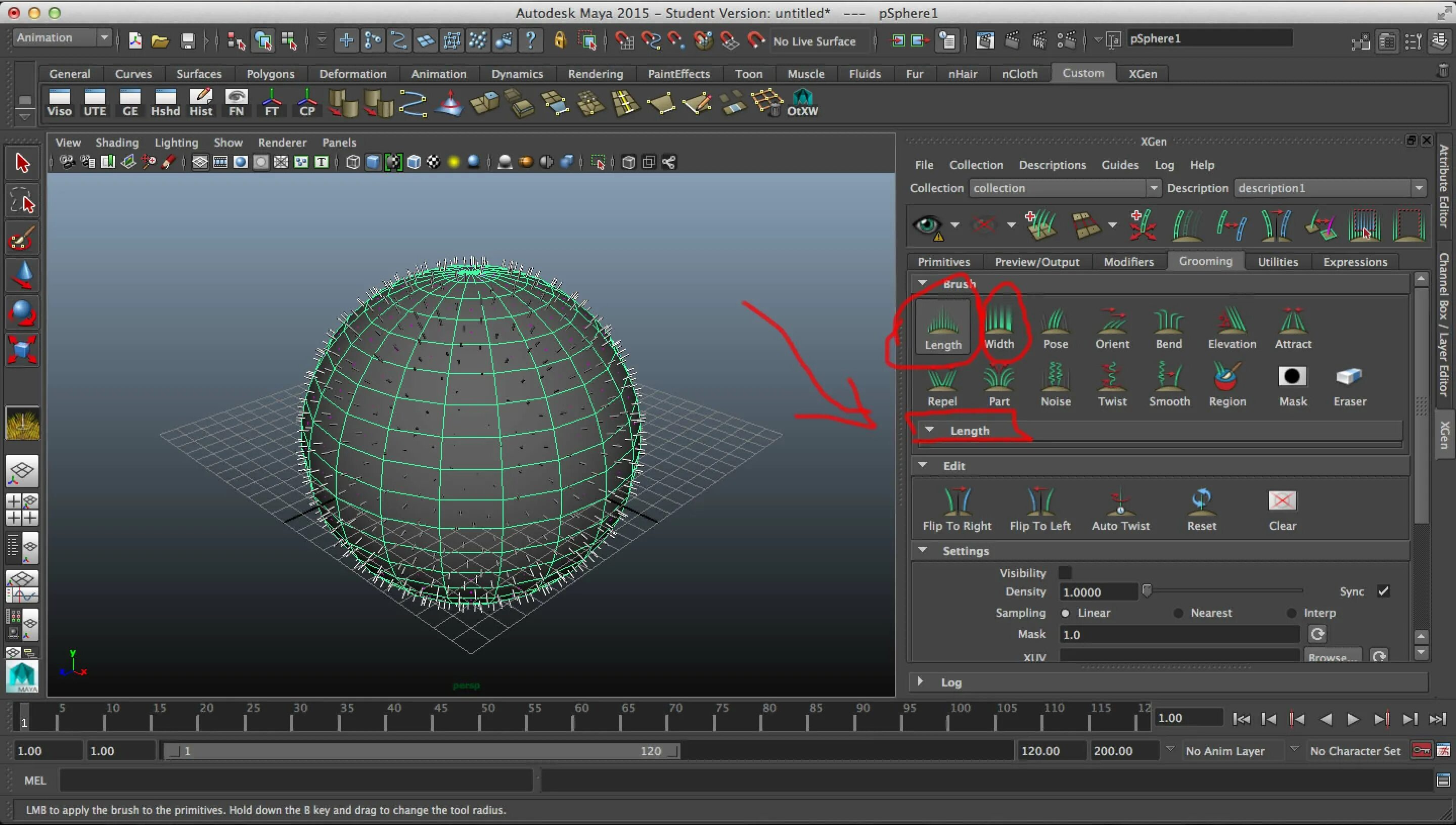Image resolution: width=1456 pixels, height=825 pixels.
Task: Open the Description dropdown
Action: click(1330, 188)
